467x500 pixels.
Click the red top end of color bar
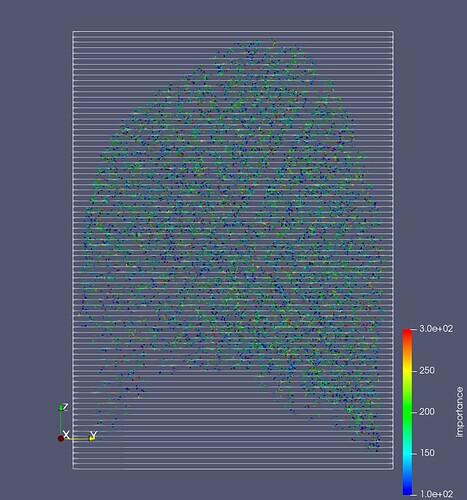tap(407, 332)
